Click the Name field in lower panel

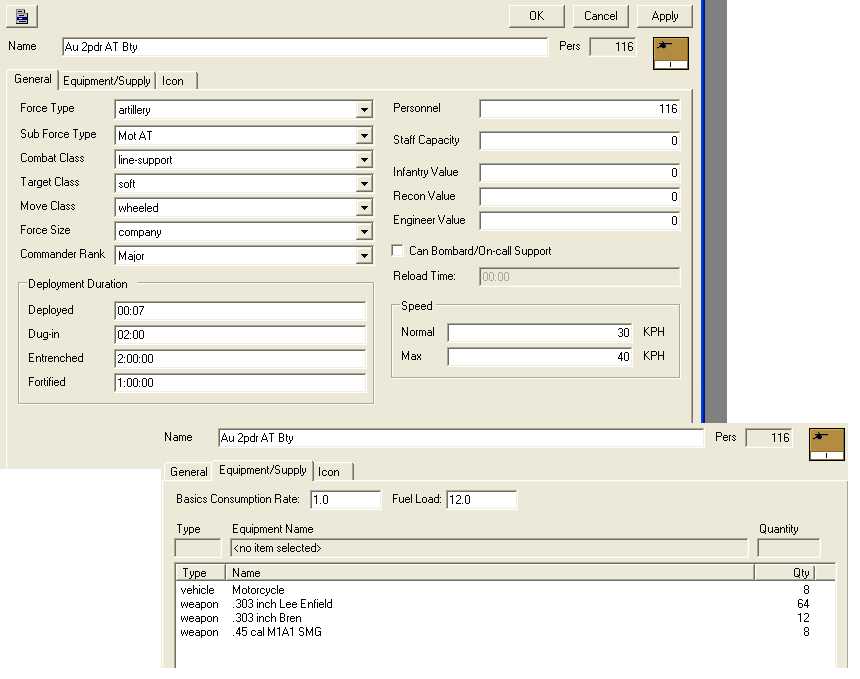461,438
